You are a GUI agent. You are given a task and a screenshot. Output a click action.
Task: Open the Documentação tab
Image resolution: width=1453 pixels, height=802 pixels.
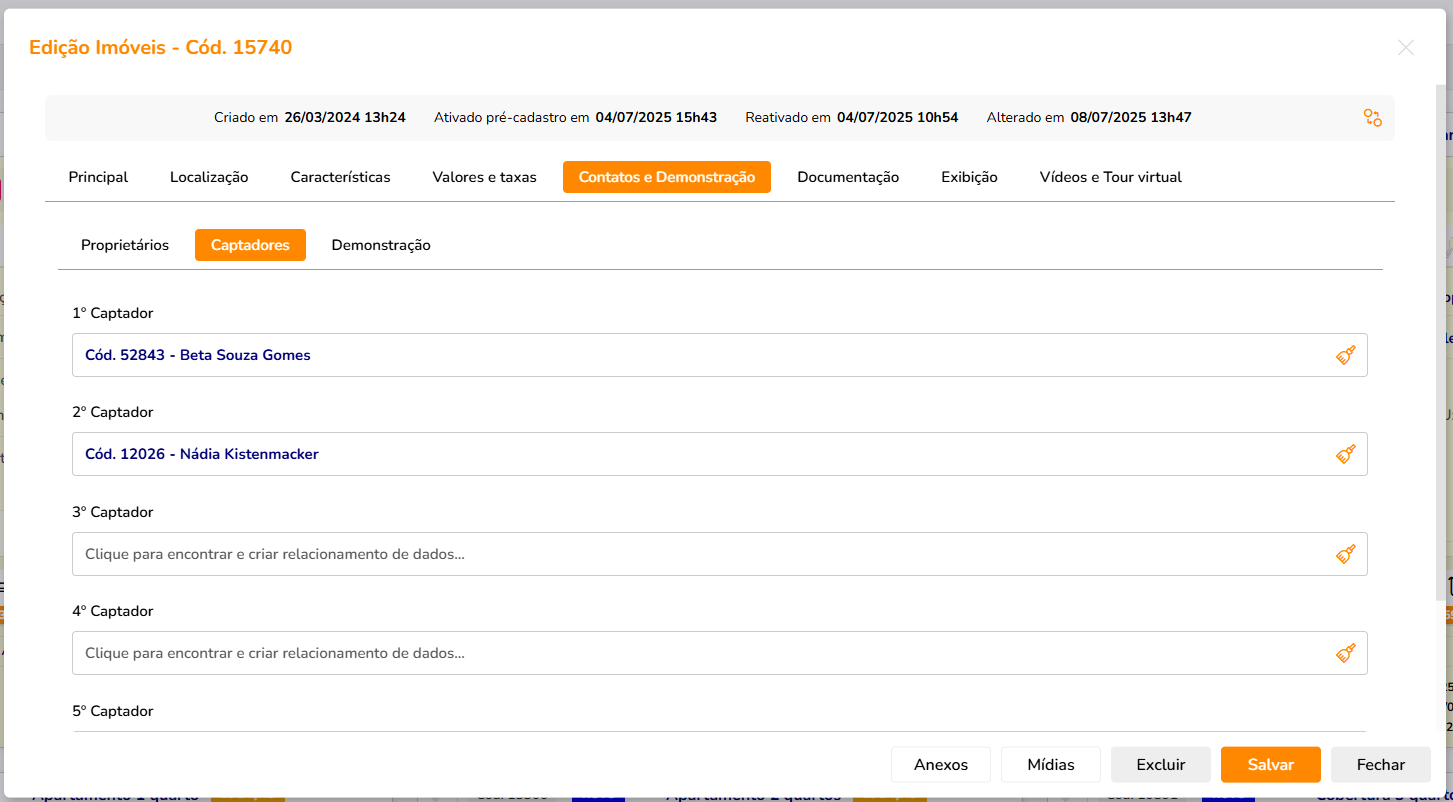[x=847, y=177]
